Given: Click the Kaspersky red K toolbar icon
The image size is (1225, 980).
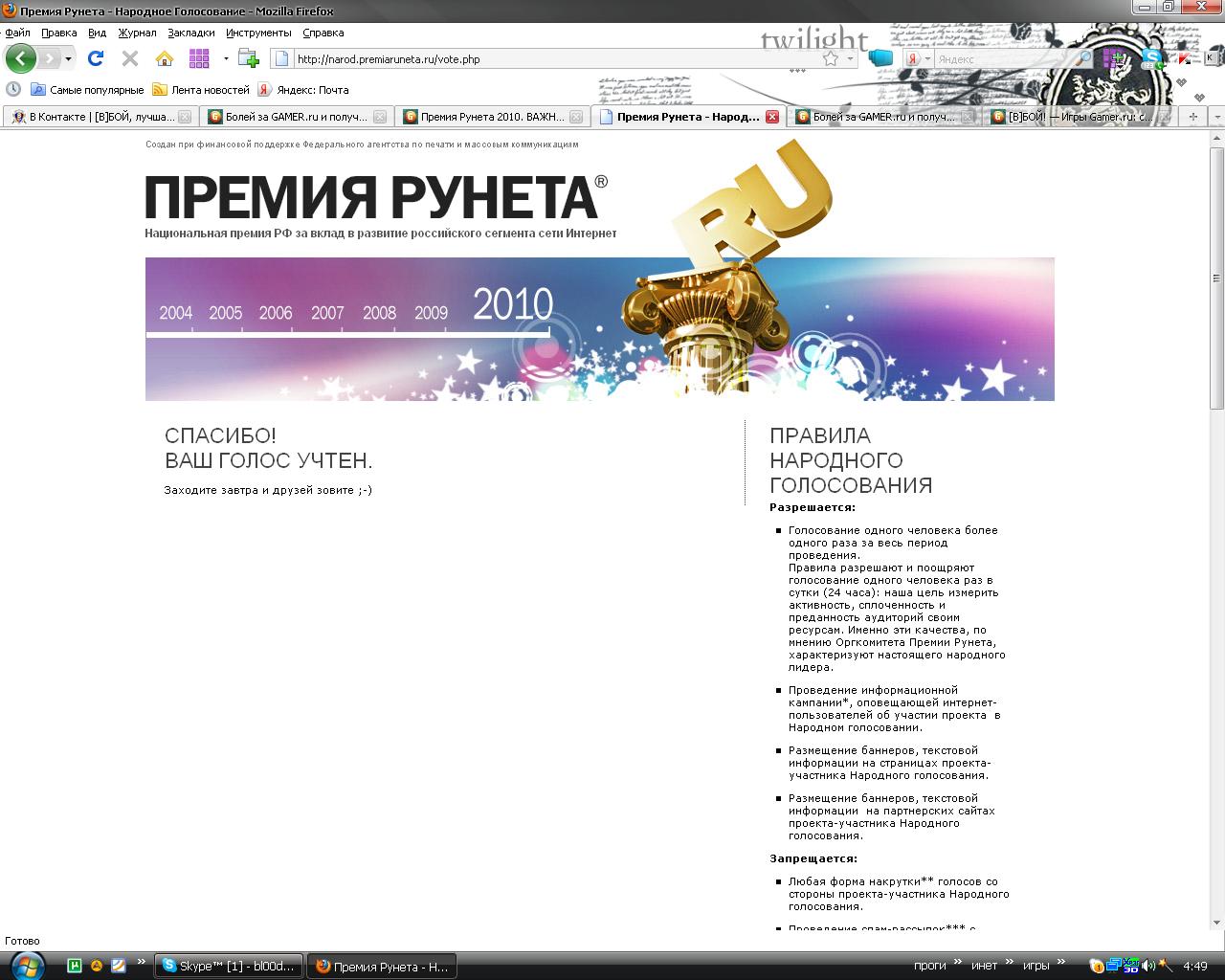Looking at the screenshot, I should (x=1185, y=58).
